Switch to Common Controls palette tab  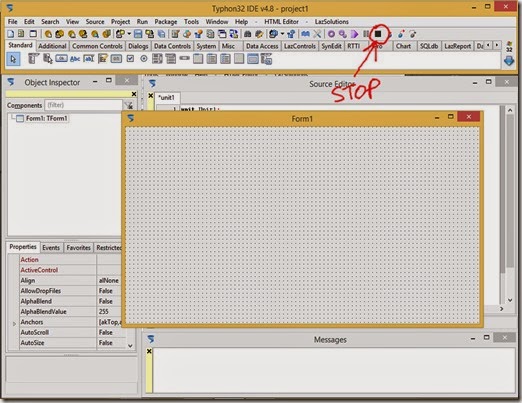click(x=97, y=46)
